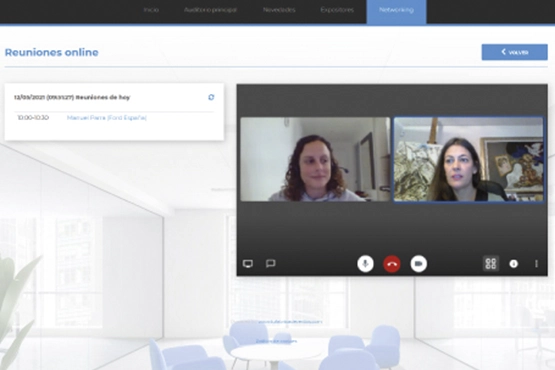This screenshot has width=555, height=370.
Task: Refresh today's meetings list
Action: [211, 97]
